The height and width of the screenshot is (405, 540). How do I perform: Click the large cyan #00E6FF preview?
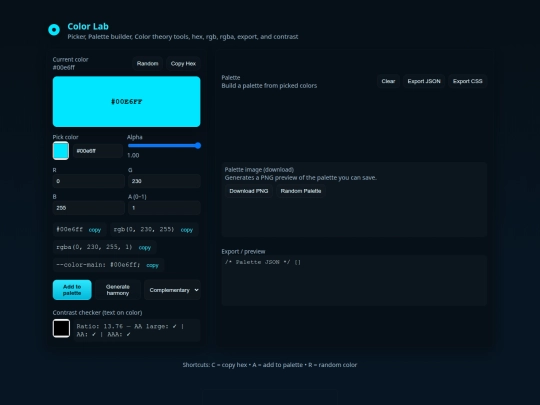(126, 102)
